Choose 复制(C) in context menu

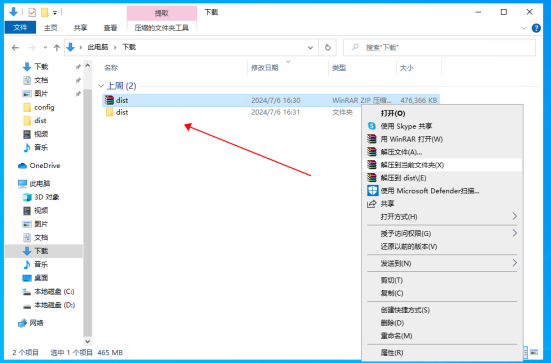coord(442,293)
